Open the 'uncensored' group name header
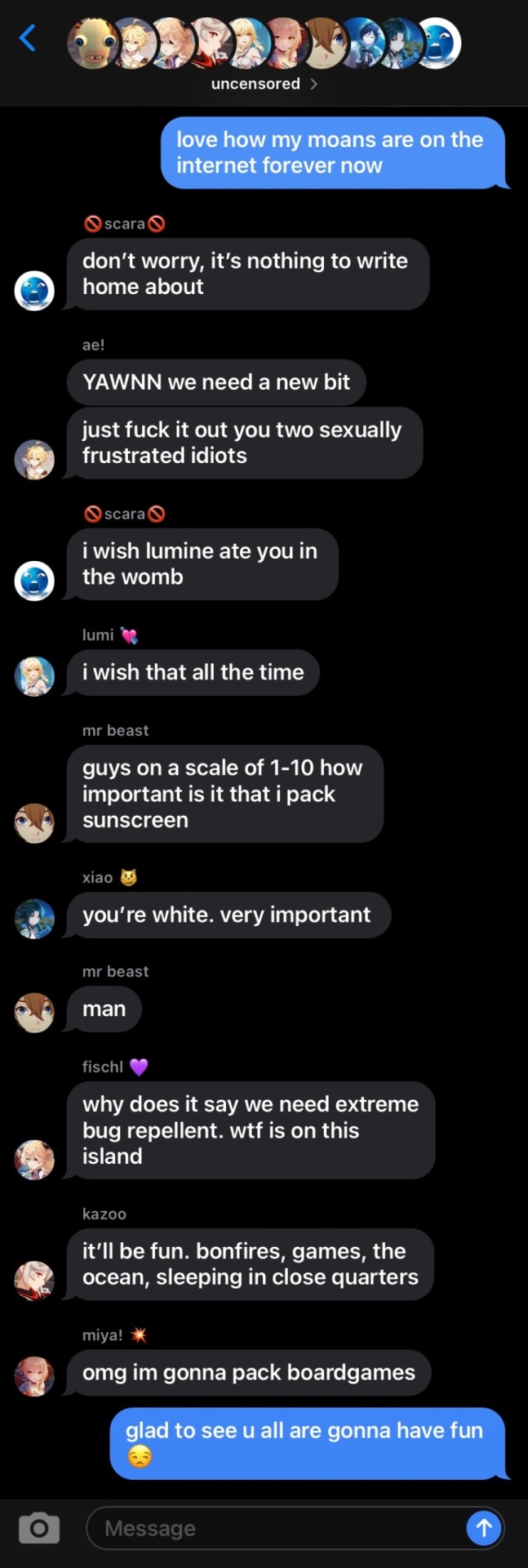This screenshot has width=528, height=1568. [255, 84]
